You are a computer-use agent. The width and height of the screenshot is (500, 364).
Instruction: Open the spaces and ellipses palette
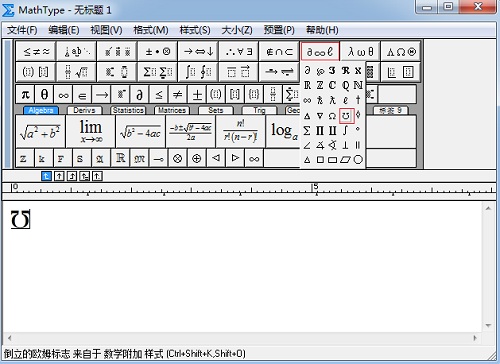pyautogui.click(x=77, y=51)
